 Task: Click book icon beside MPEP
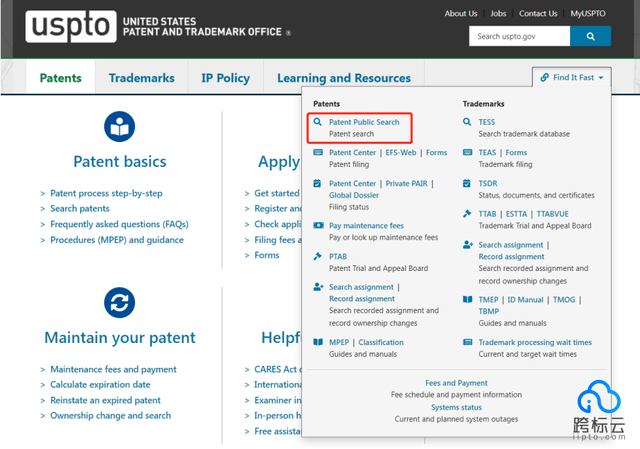[x=318, y=342]
